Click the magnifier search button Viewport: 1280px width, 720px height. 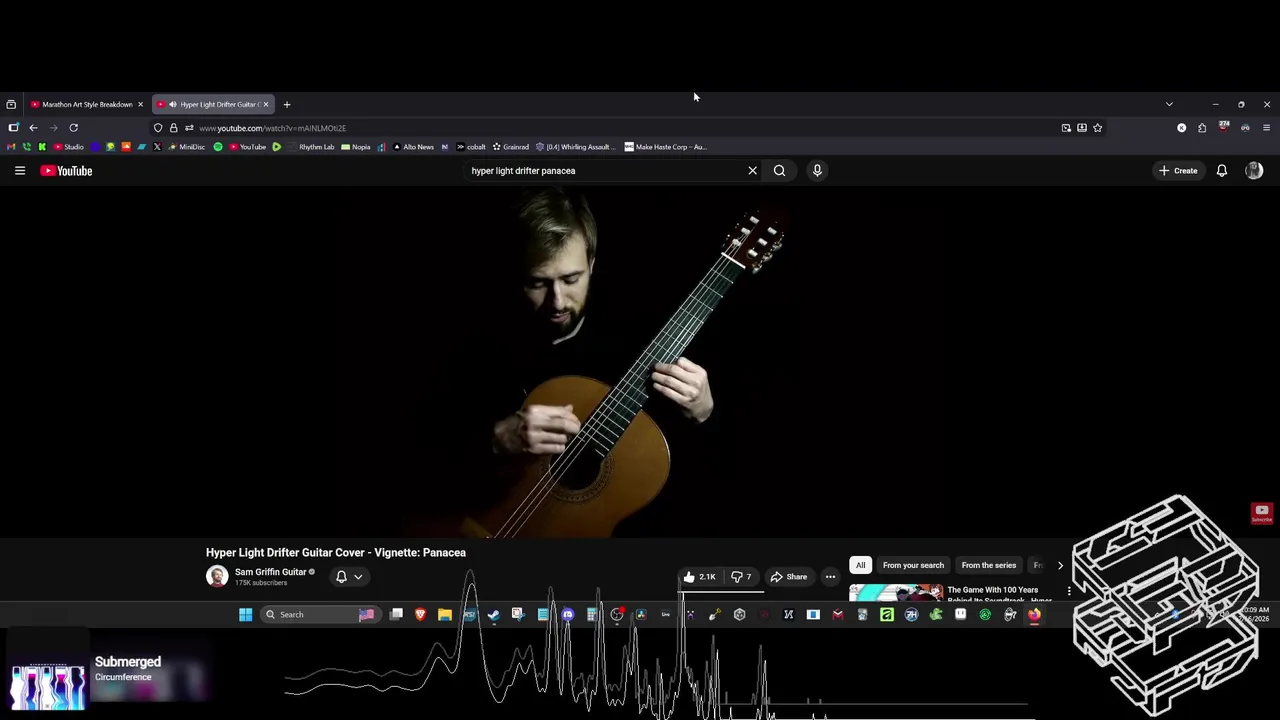pyautogui.click(x=779, y=171)
